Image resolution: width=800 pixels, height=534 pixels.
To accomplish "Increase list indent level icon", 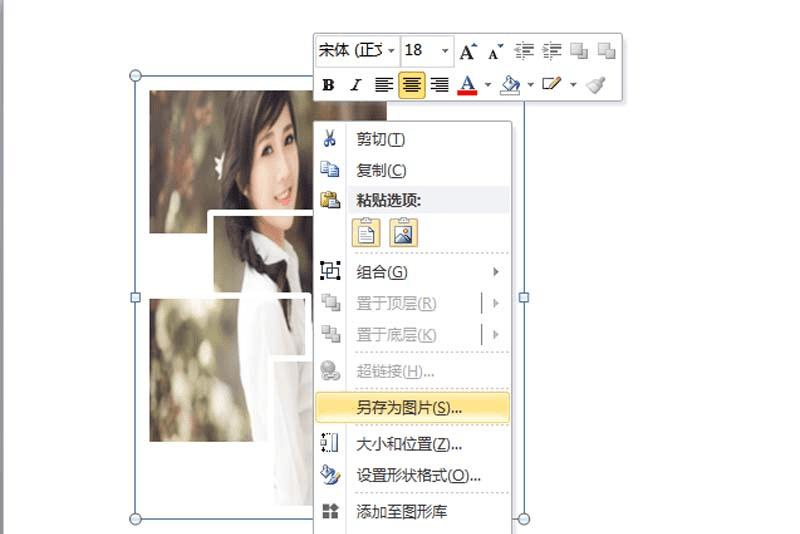I will (552, 51).
